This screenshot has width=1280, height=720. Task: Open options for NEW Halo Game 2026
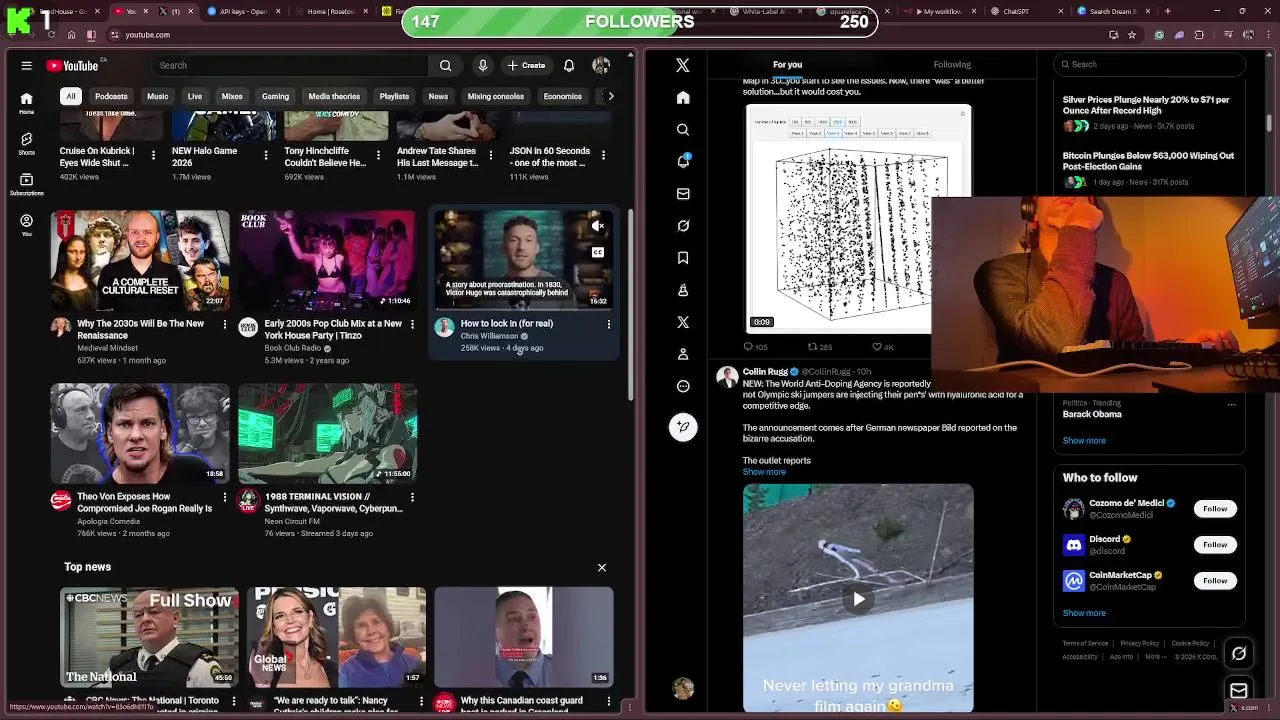click(266, 155)
